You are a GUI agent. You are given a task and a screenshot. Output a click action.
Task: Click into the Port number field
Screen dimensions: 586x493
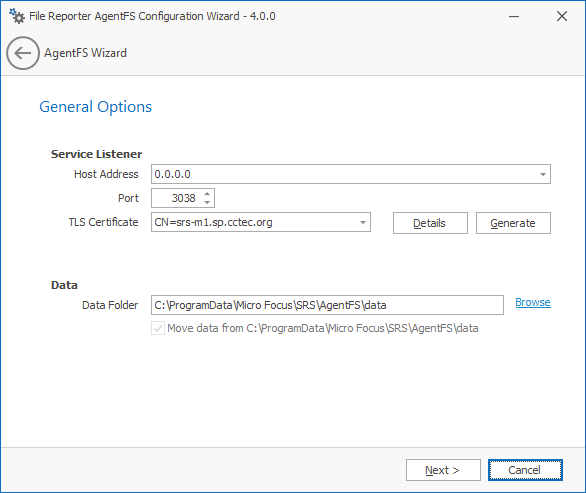[x=177, y=198]
